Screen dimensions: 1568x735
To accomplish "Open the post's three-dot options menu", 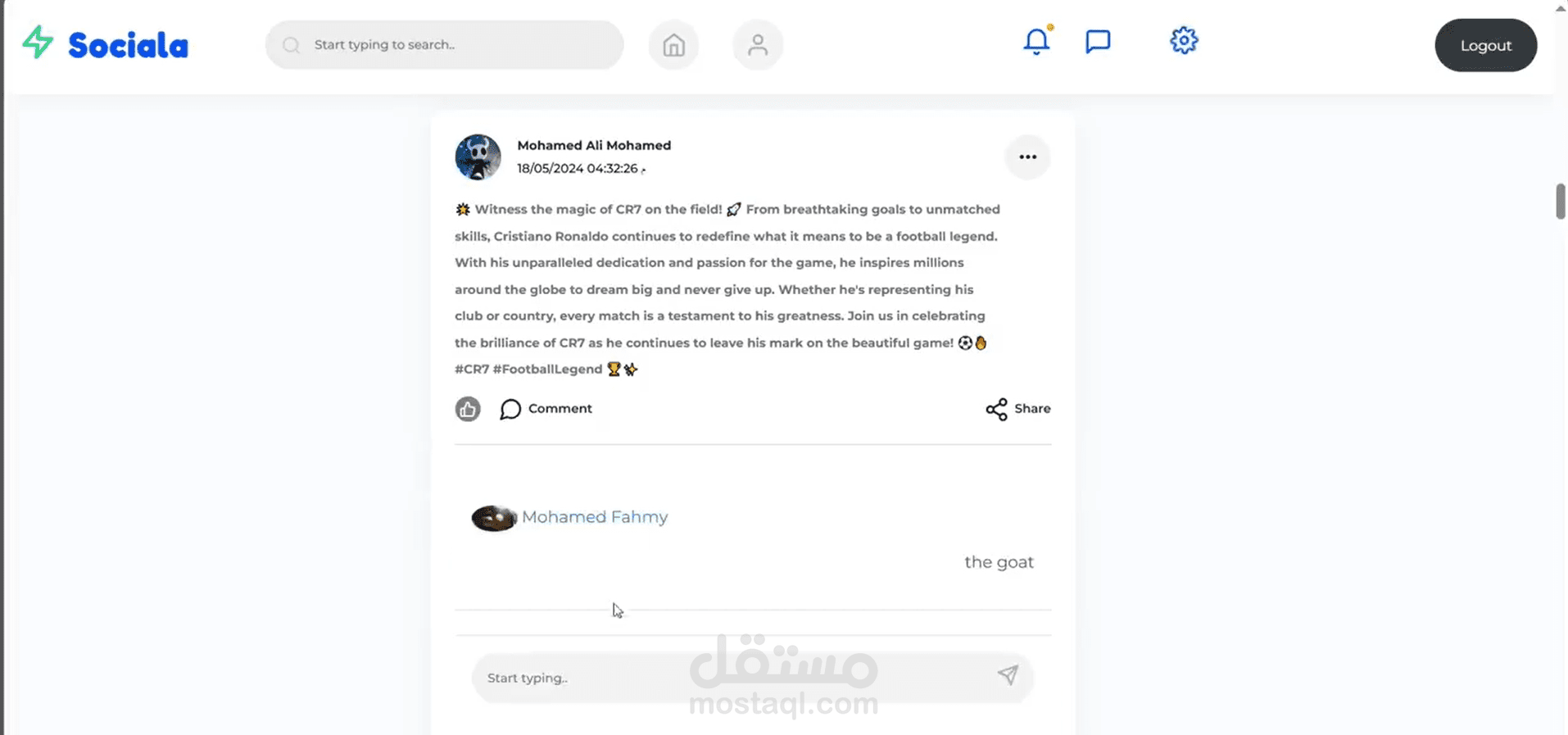I will coord(1027,157).
